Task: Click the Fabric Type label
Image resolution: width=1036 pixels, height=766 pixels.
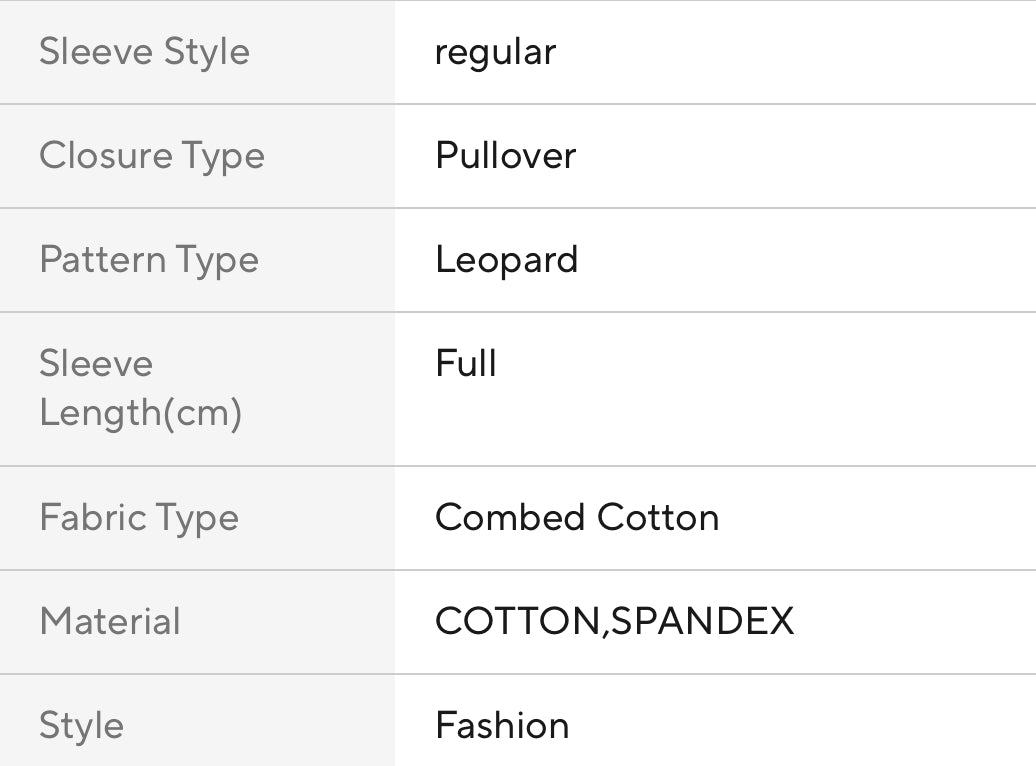Action: point(139,518)
